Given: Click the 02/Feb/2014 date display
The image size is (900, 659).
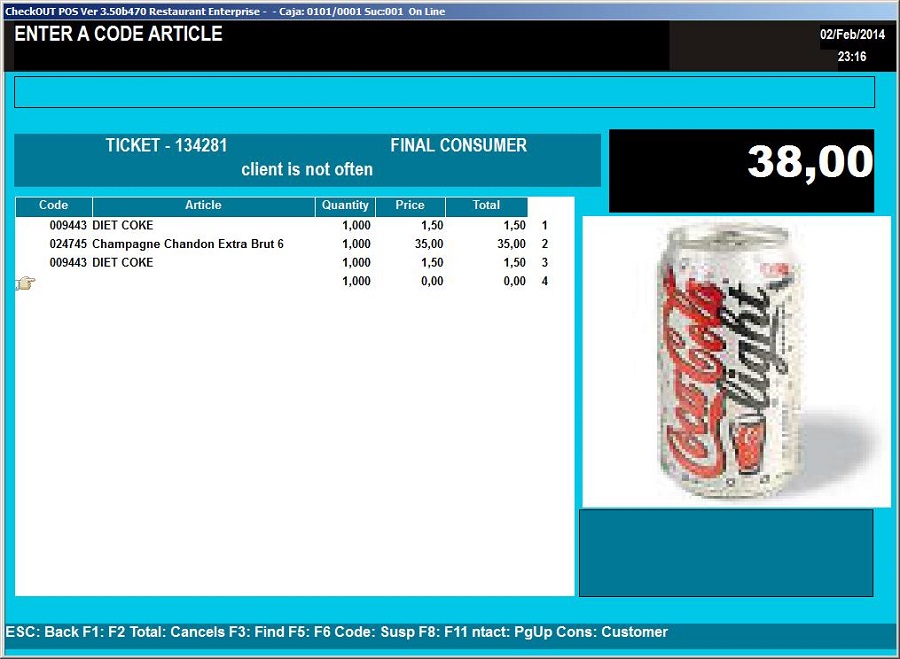Looking at the screenshot, I should click(x=852, y=35).
